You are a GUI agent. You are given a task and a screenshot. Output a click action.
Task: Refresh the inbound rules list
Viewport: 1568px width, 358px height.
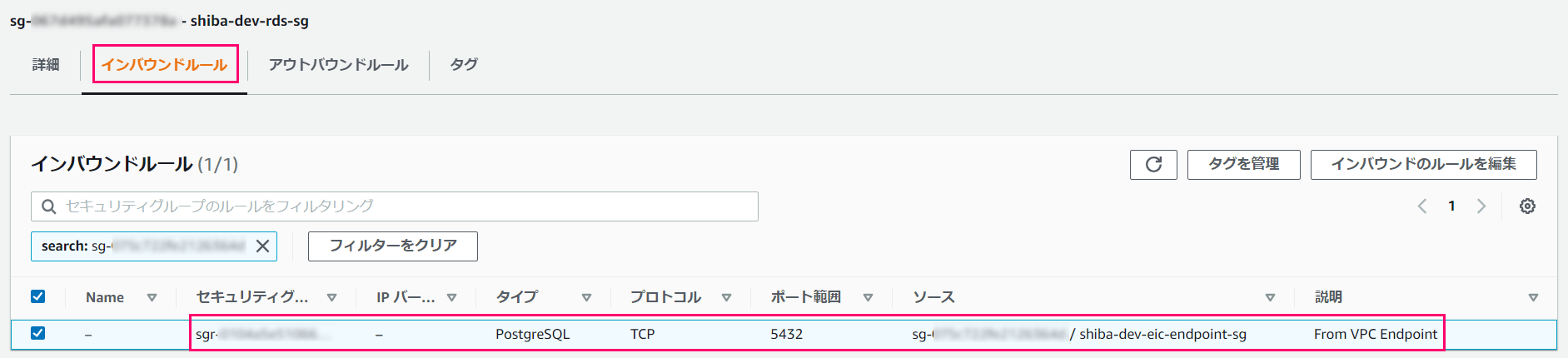1153,165
